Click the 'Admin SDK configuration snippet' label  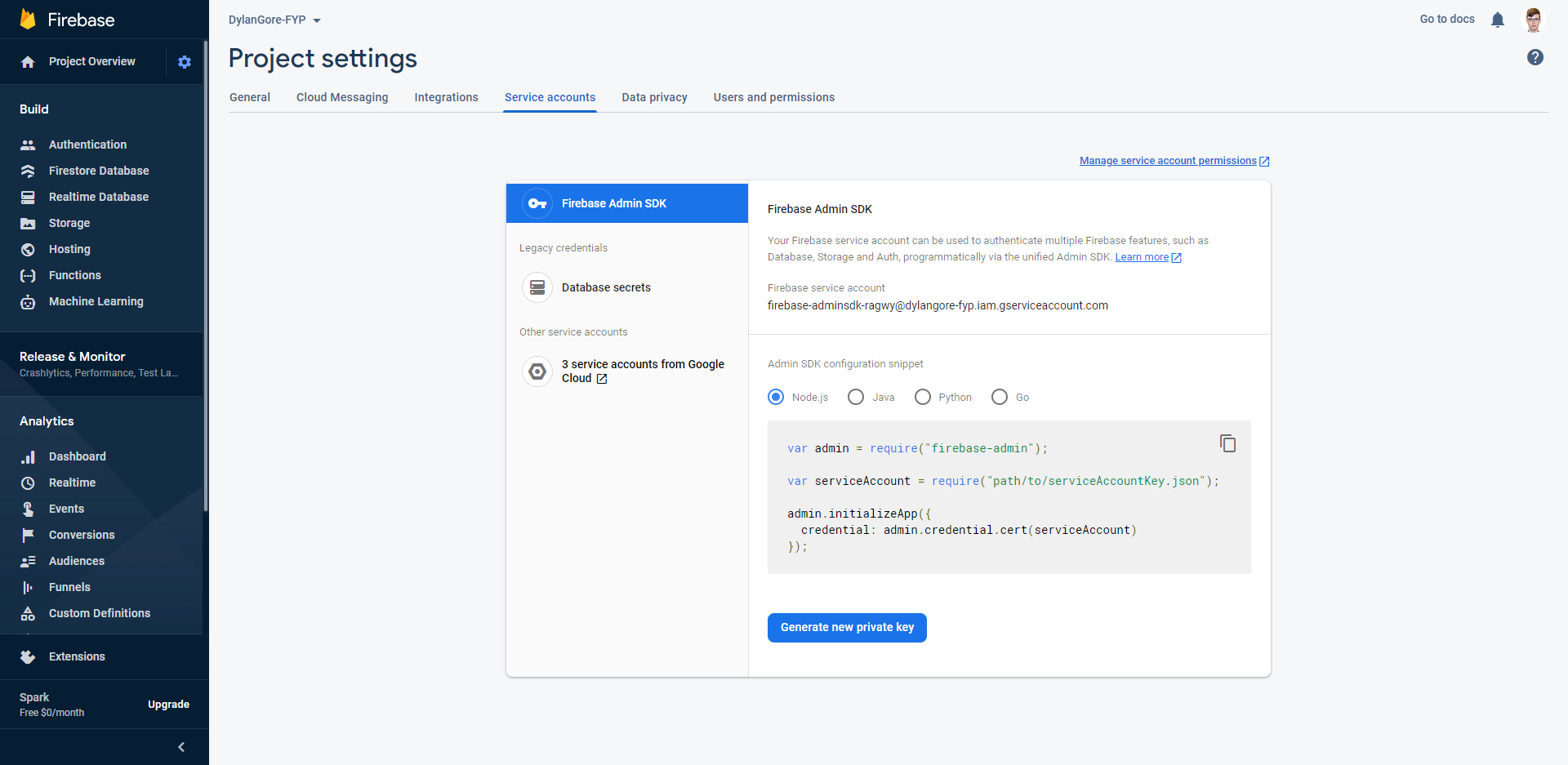pos(845,364)
